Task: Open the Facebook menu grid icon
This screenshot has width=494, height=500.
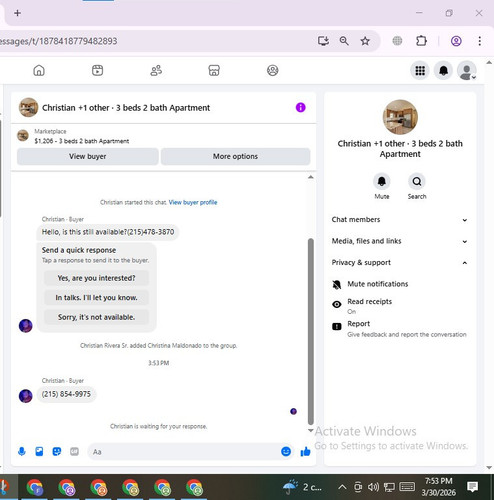Action: click(420, 71)
